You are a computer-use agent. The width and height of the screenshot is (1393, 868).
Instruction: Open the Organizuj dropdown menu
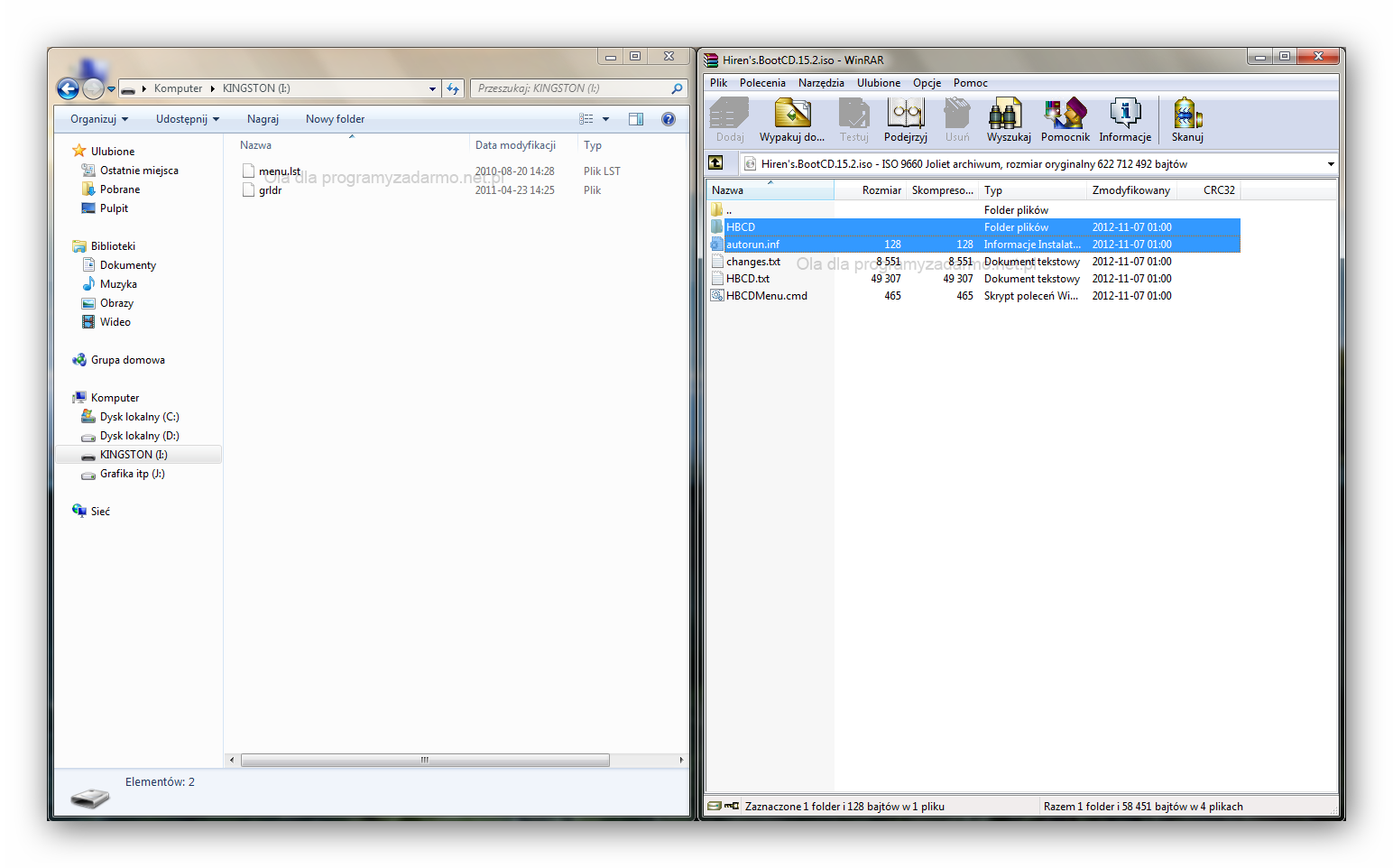tap(99, 119)
